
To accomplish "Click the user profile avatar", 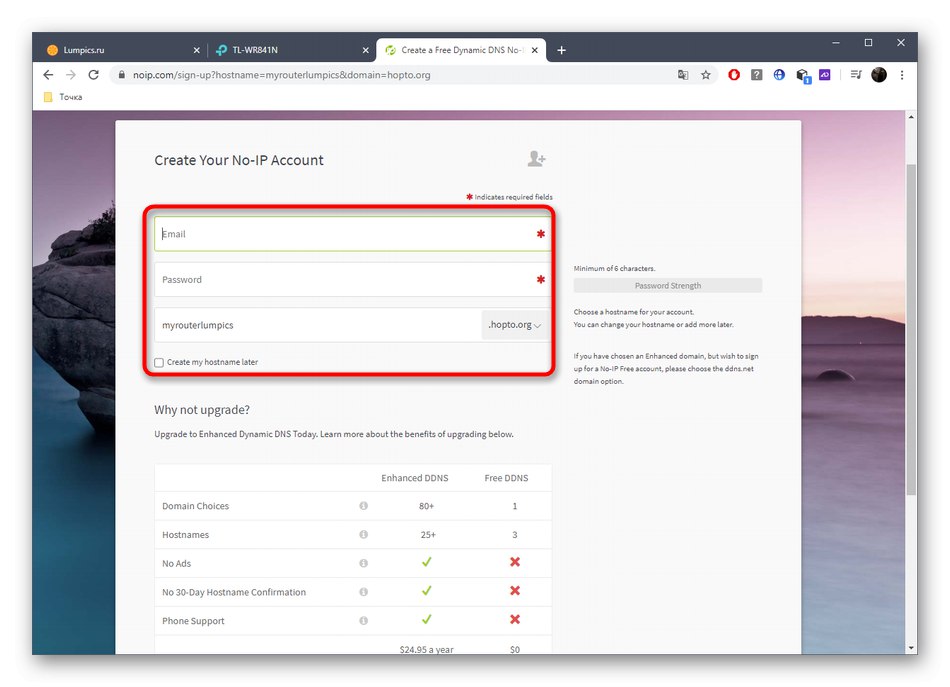I will coord(879,75).
